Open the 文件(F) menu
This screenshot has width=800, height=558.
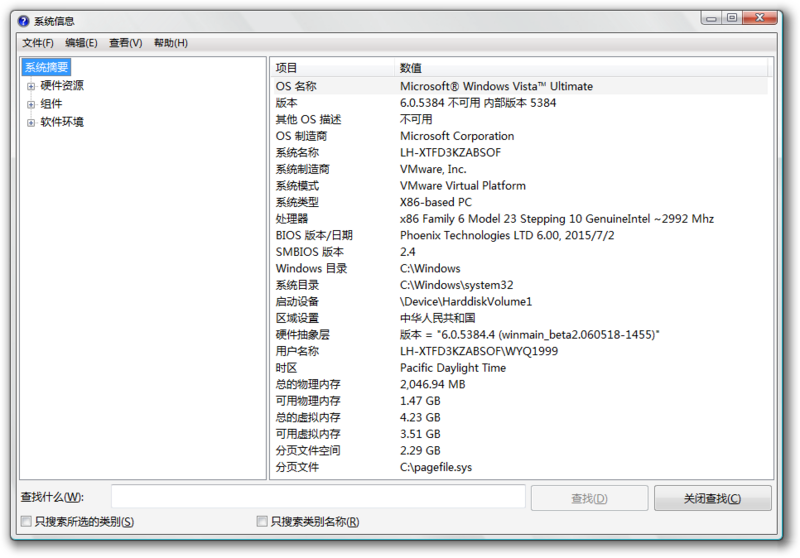tap(38, 43)
